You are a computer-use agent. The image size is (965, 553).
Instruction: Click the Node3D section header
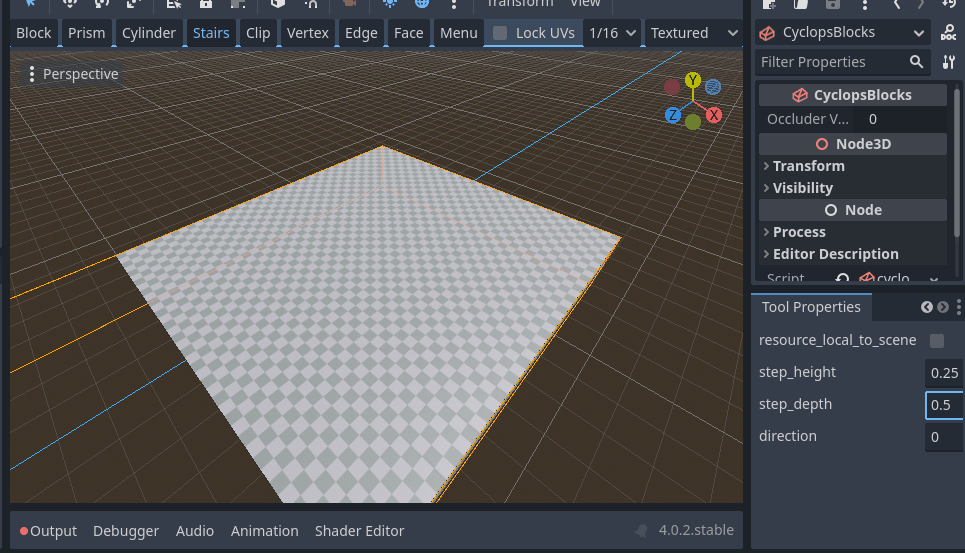pyautogui.click(x=852, y=144)
